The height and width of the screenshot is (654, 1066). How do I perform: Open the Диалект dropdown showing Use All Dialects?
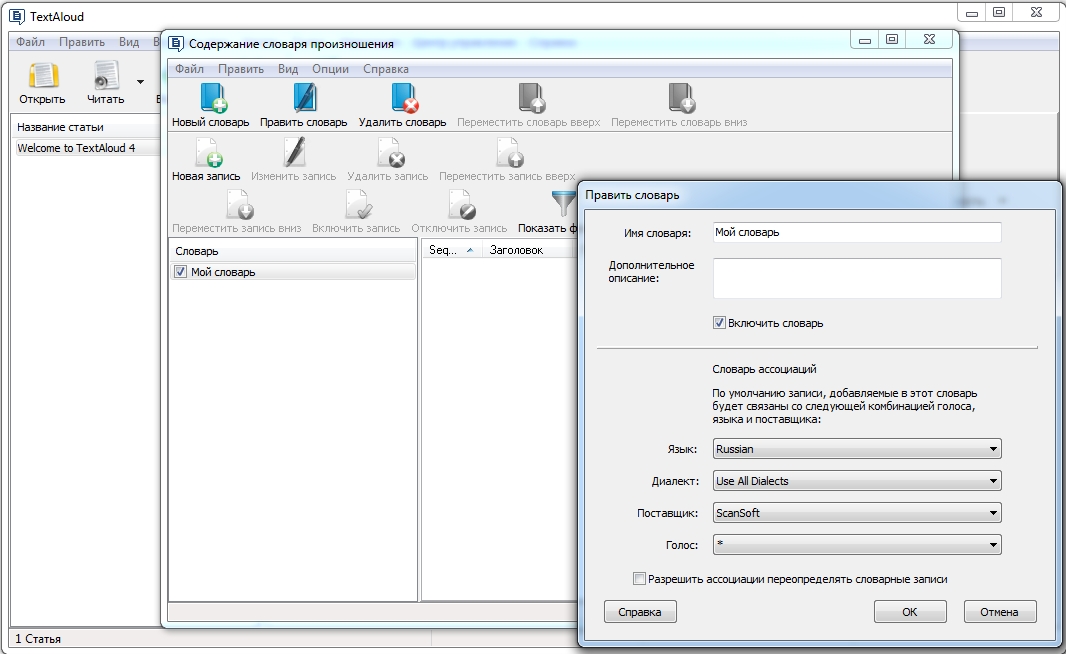857,481
